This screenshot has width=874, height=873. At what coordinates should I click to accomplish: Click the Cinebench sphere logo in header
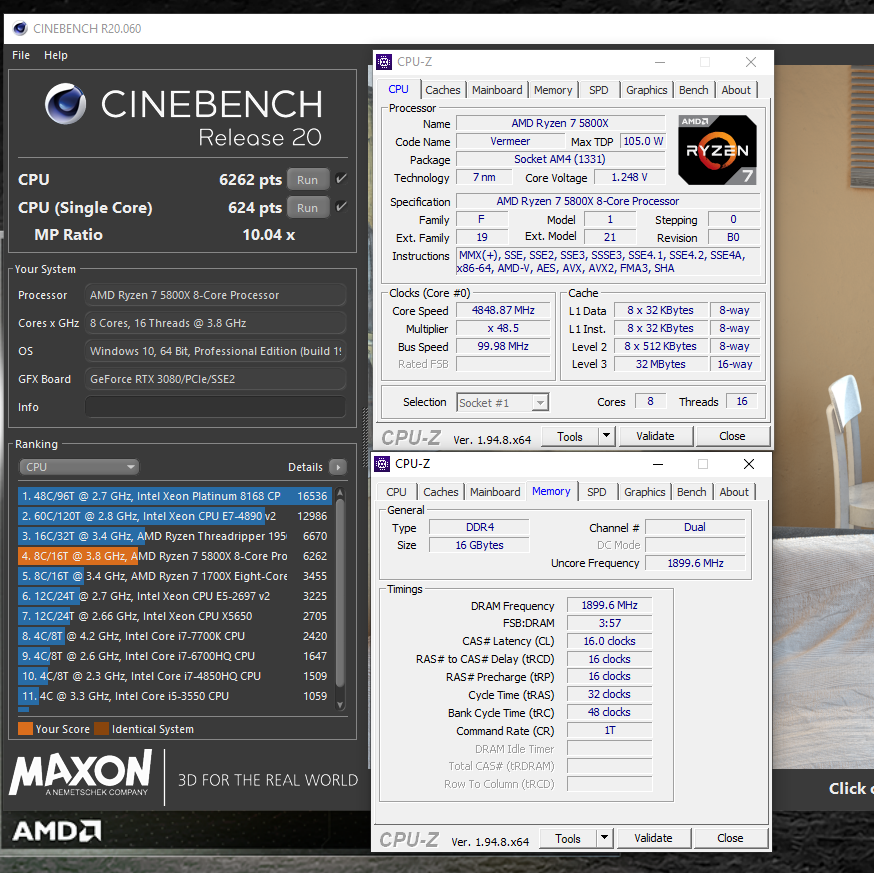(66, 104)
